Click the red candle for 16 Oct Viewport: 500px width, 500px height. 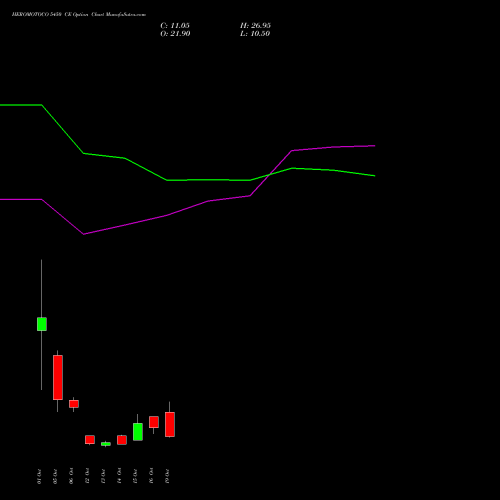(154, 422)
